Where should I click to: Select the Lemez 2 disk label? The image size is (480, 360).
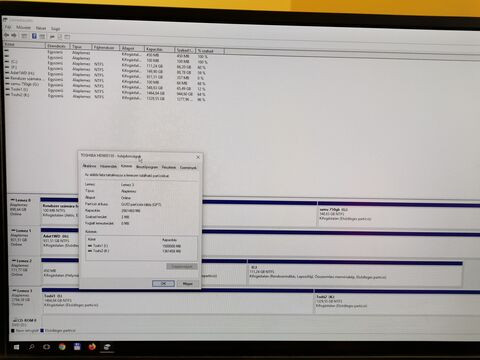(x=23, y=261)
